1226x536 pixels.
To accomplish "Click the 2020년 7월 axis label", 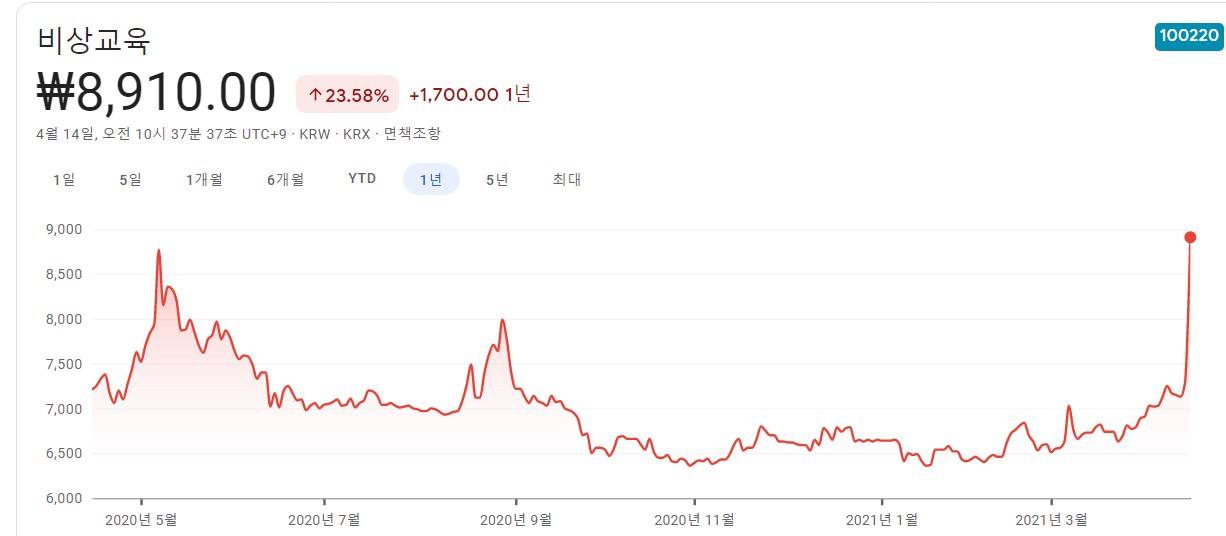I will pyautogui.click(x=324, y=520).
